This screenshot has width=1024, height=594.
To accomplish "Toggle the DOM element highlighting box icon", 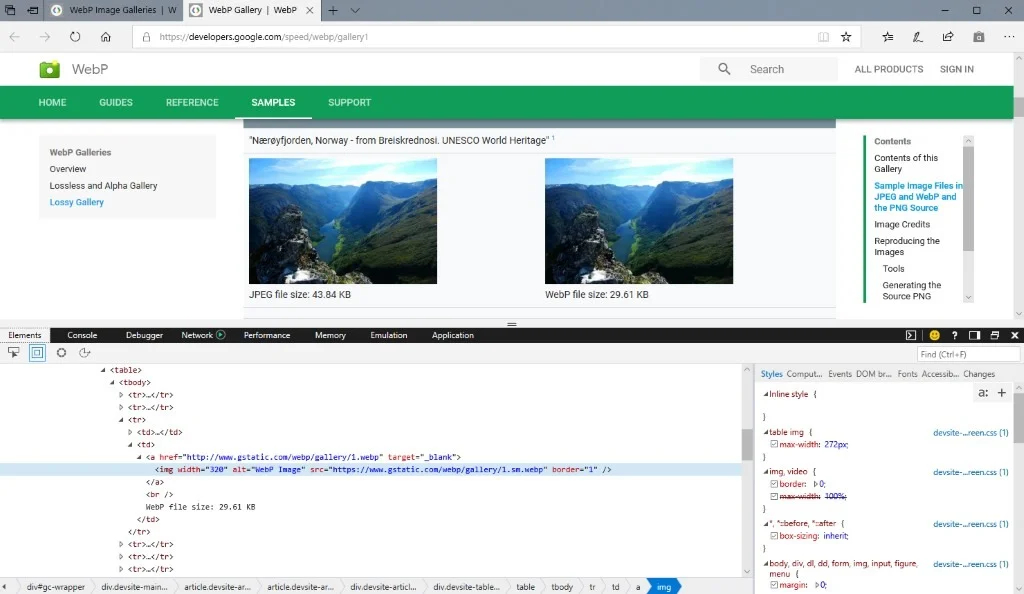I will (x=37, y=352).
